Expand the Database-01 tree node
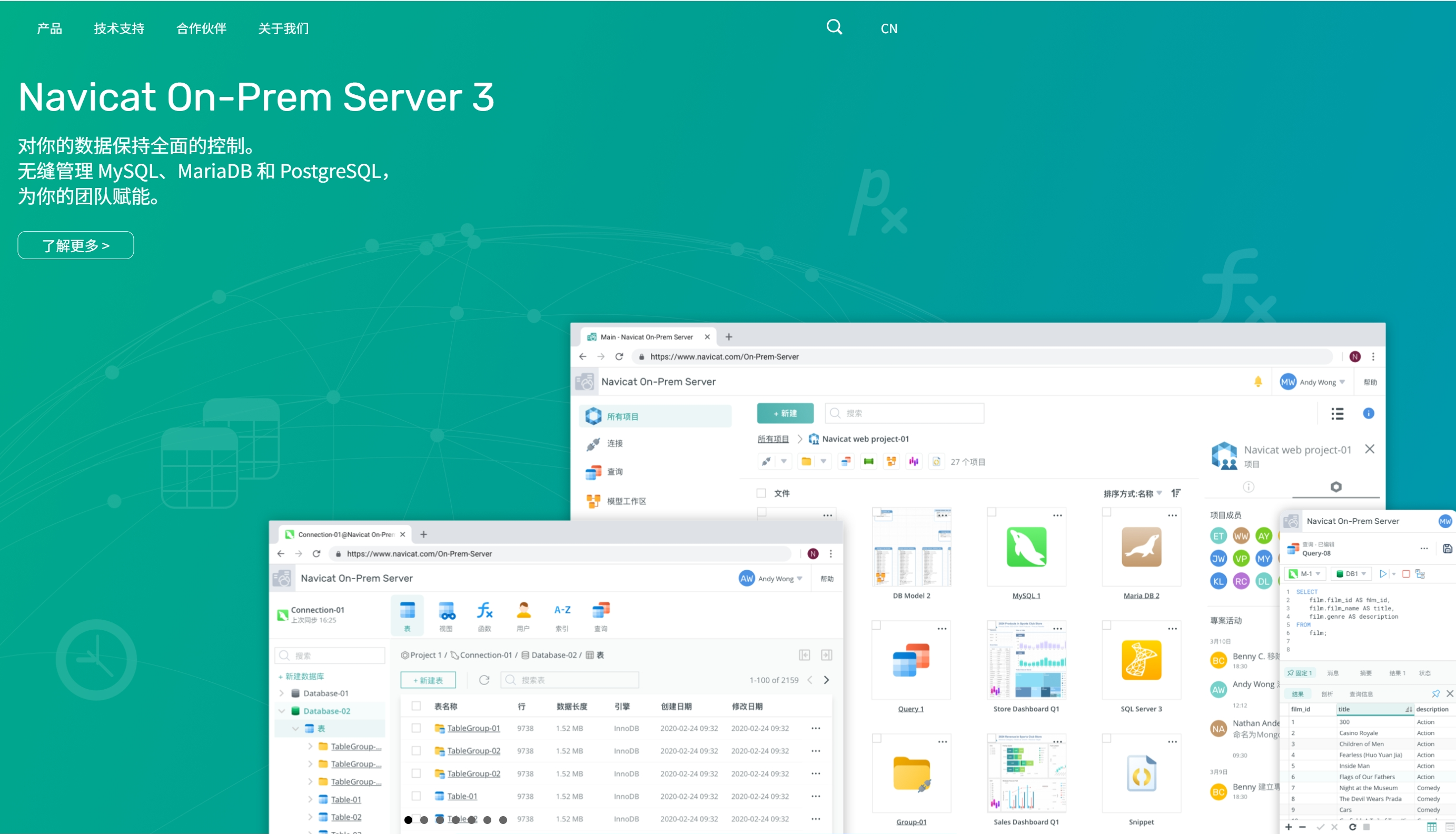This screenshot has height=834, width=1456. pyautogui.click(x=282, y=693)
